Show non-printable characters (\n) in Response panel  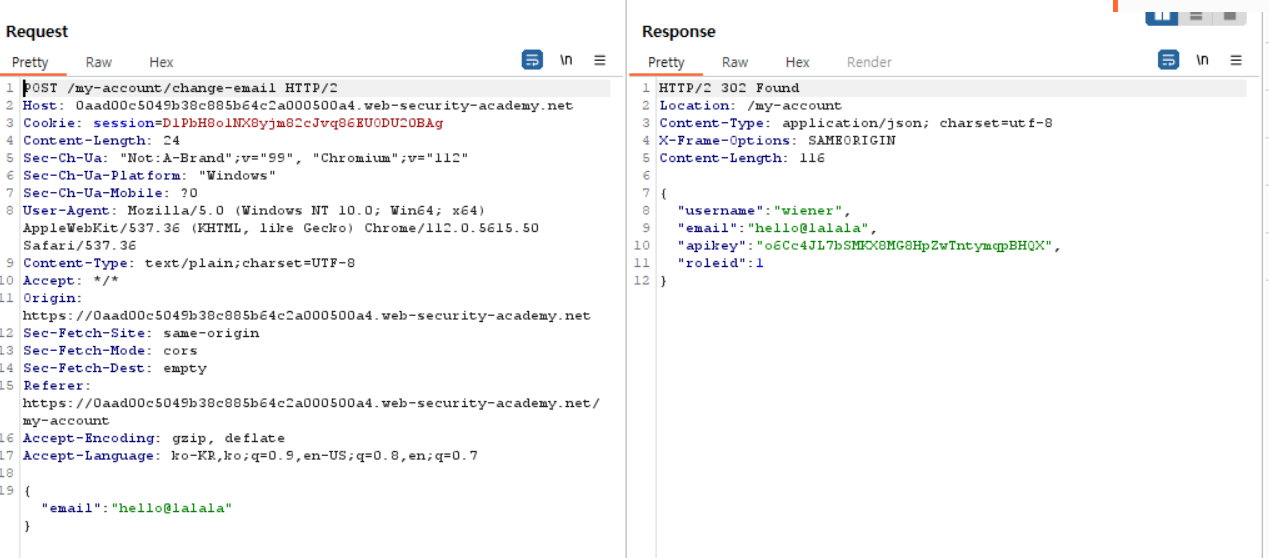click(x=1202, y=60)
